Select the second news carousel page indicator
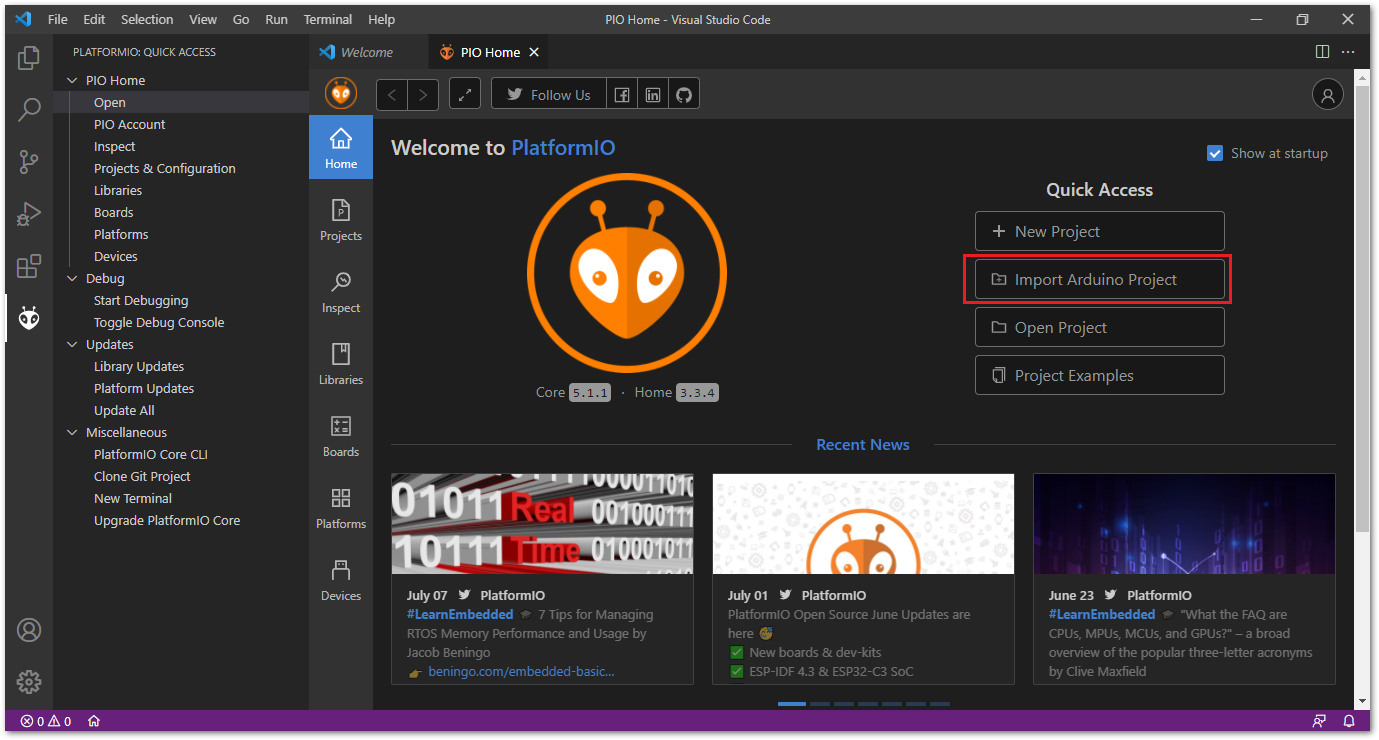Viewport: 1379px width, 740px height. (x=820, y=704)
